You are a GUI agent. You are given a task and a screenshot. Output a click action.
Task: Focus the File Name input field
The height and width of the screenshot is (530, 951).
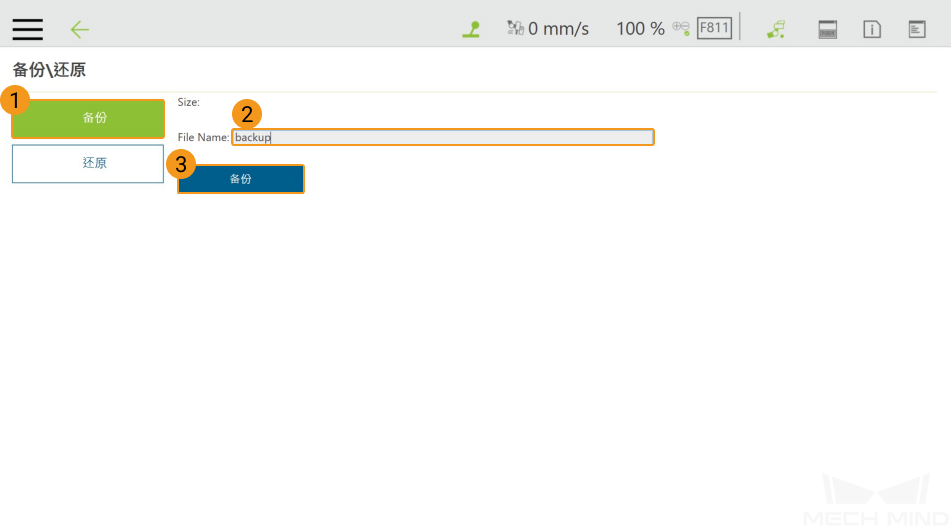pos(443,137)
